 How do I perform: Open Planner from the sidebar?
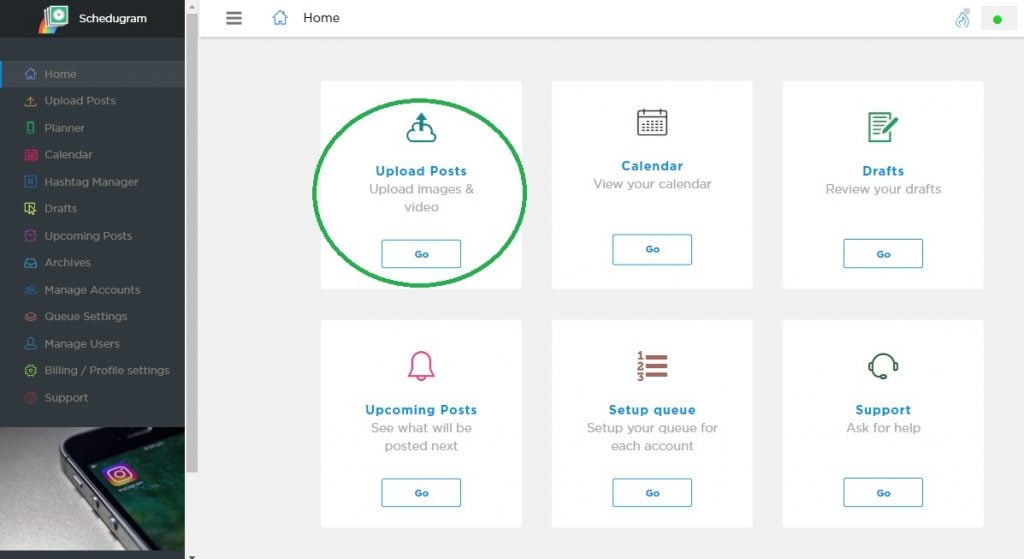pyautogui.click(x=64, y=128)
